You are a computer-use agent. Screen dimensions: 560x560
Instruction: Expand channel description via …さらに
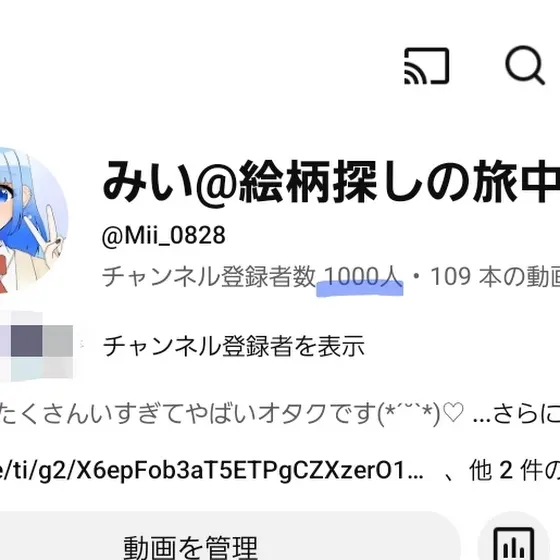[x=516, y=414]
